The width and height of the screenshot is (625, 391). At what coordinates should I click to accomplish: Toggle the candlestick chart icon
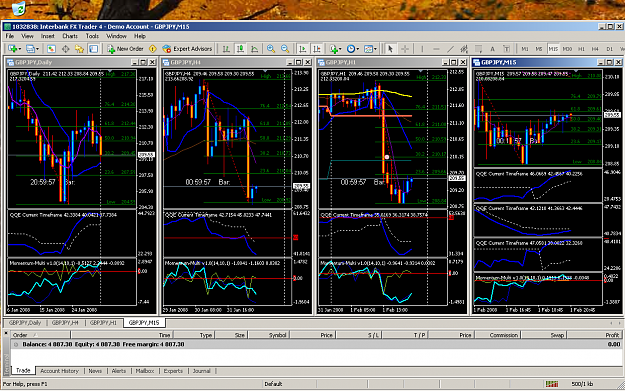(x=240, y=49)
